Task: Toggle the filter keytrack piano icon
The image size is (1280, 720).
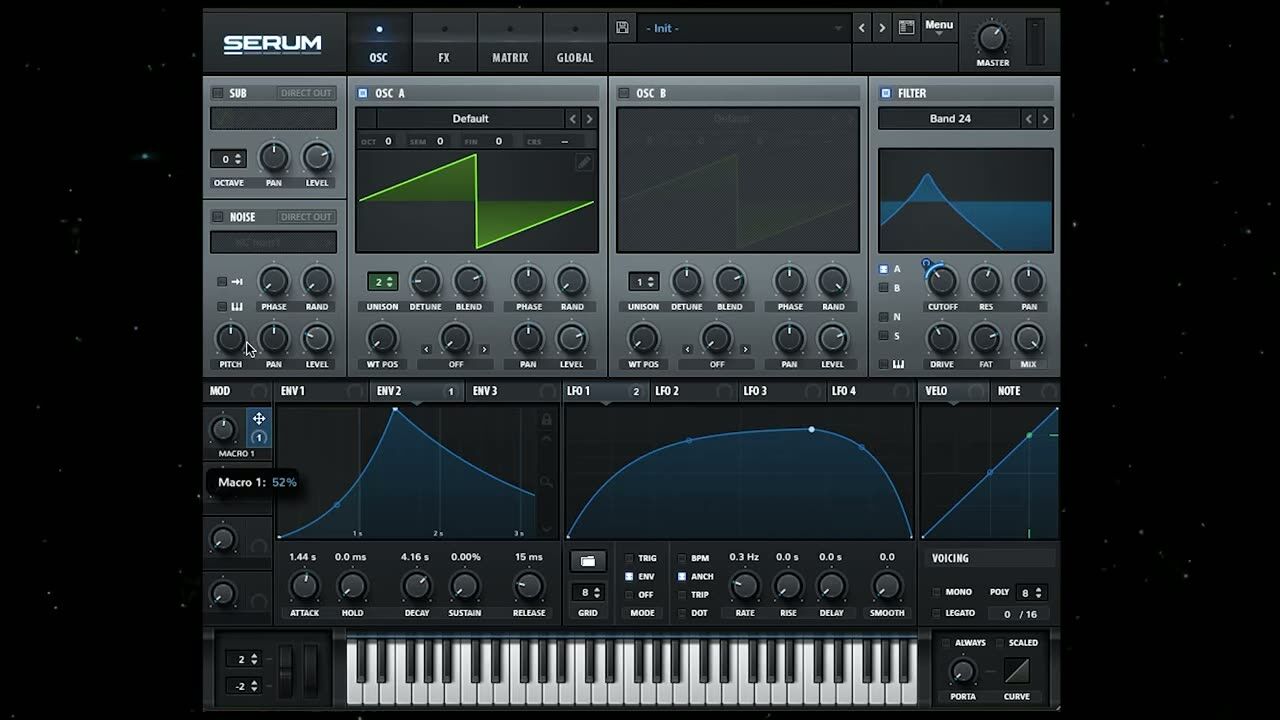Action: coord(898,364)
